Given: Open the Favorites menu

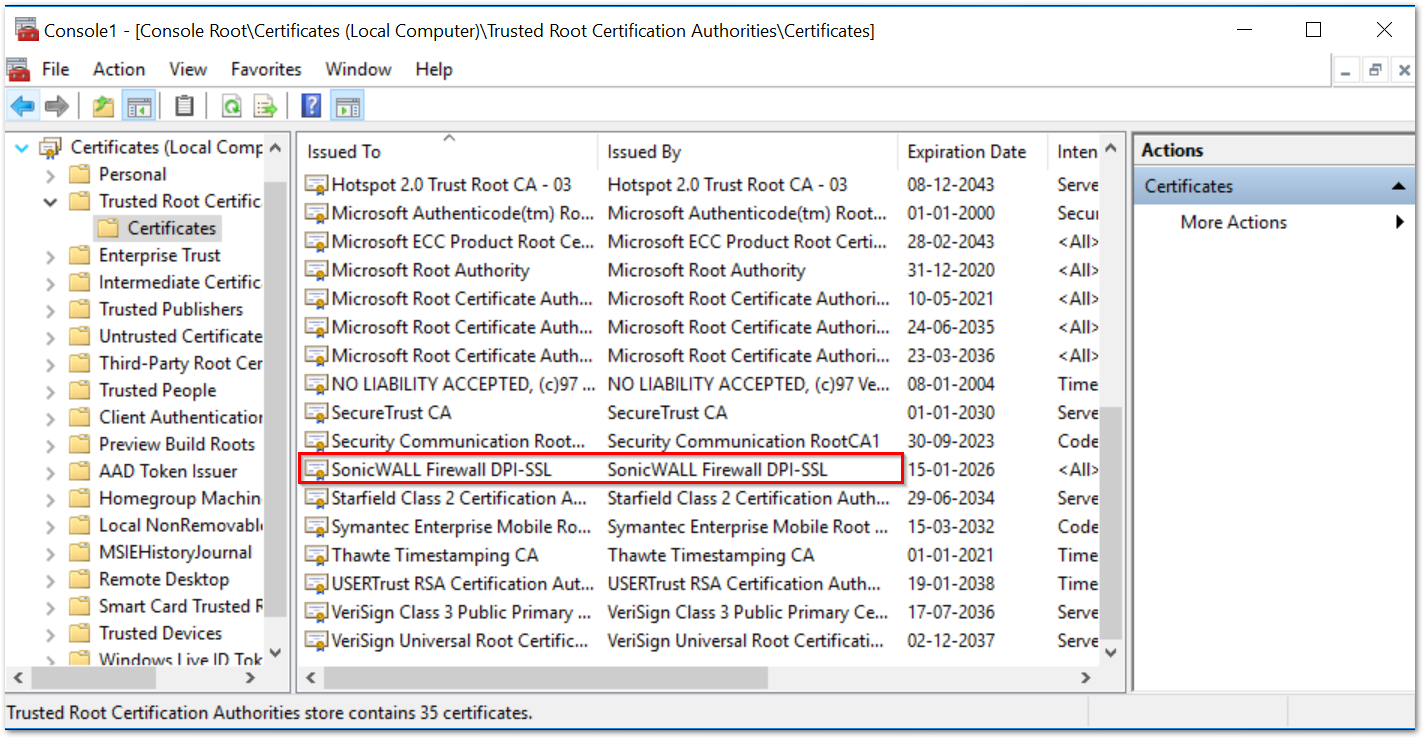Looking at the screenshot, I should [x=266, y=69].
